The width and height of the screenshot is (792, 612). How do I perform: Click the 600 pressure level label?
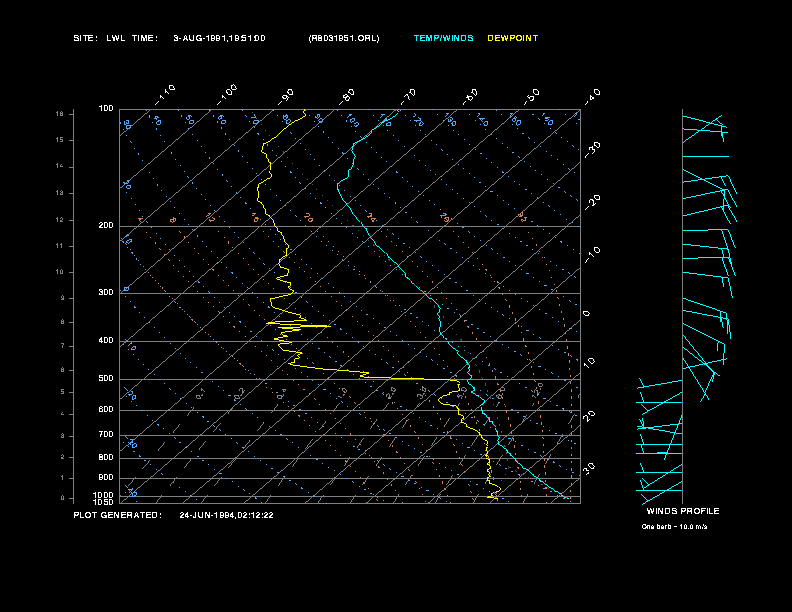click(106, 410)
